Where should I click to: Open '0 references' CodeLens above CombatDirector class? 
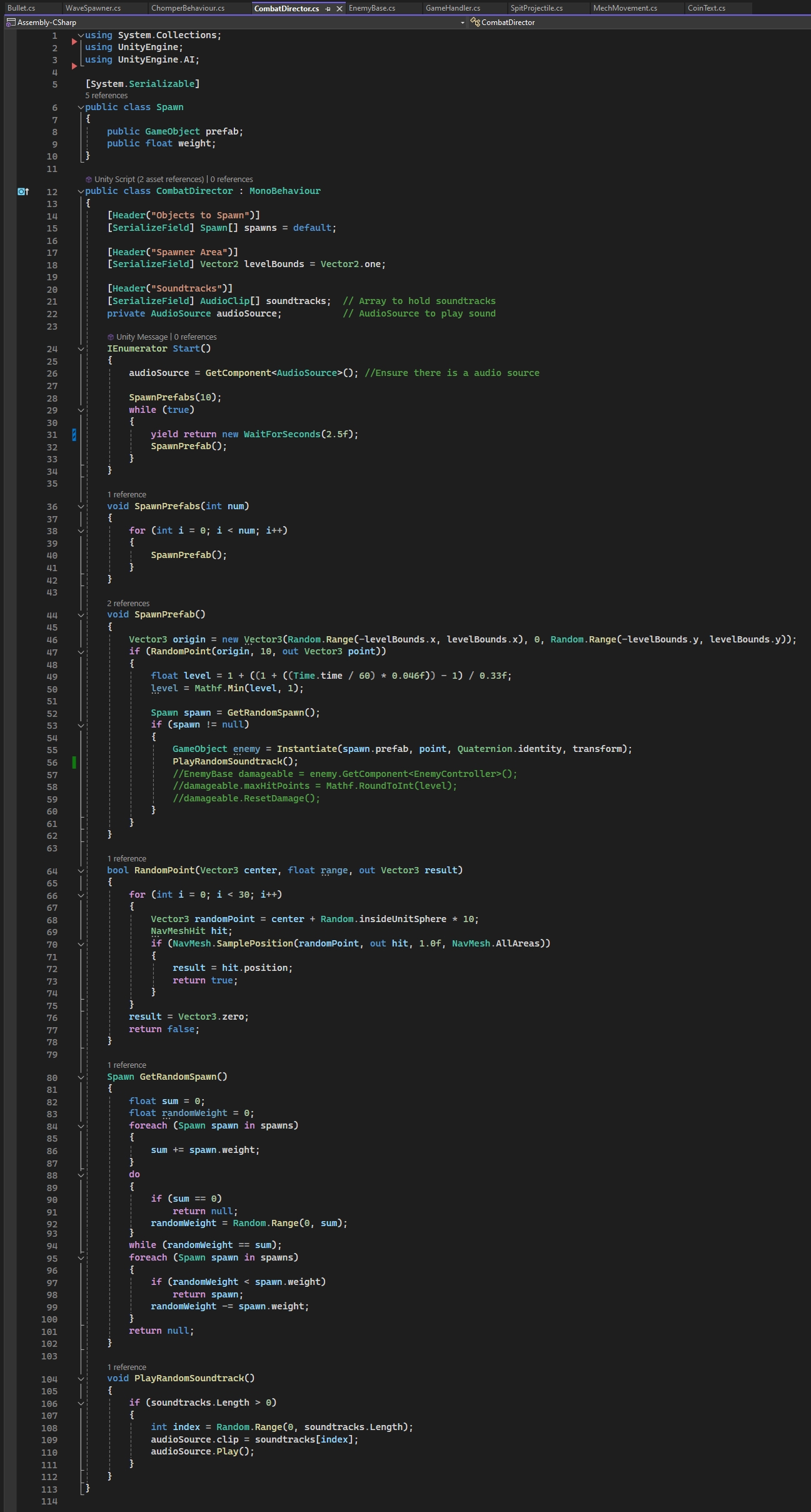point(231,180)
